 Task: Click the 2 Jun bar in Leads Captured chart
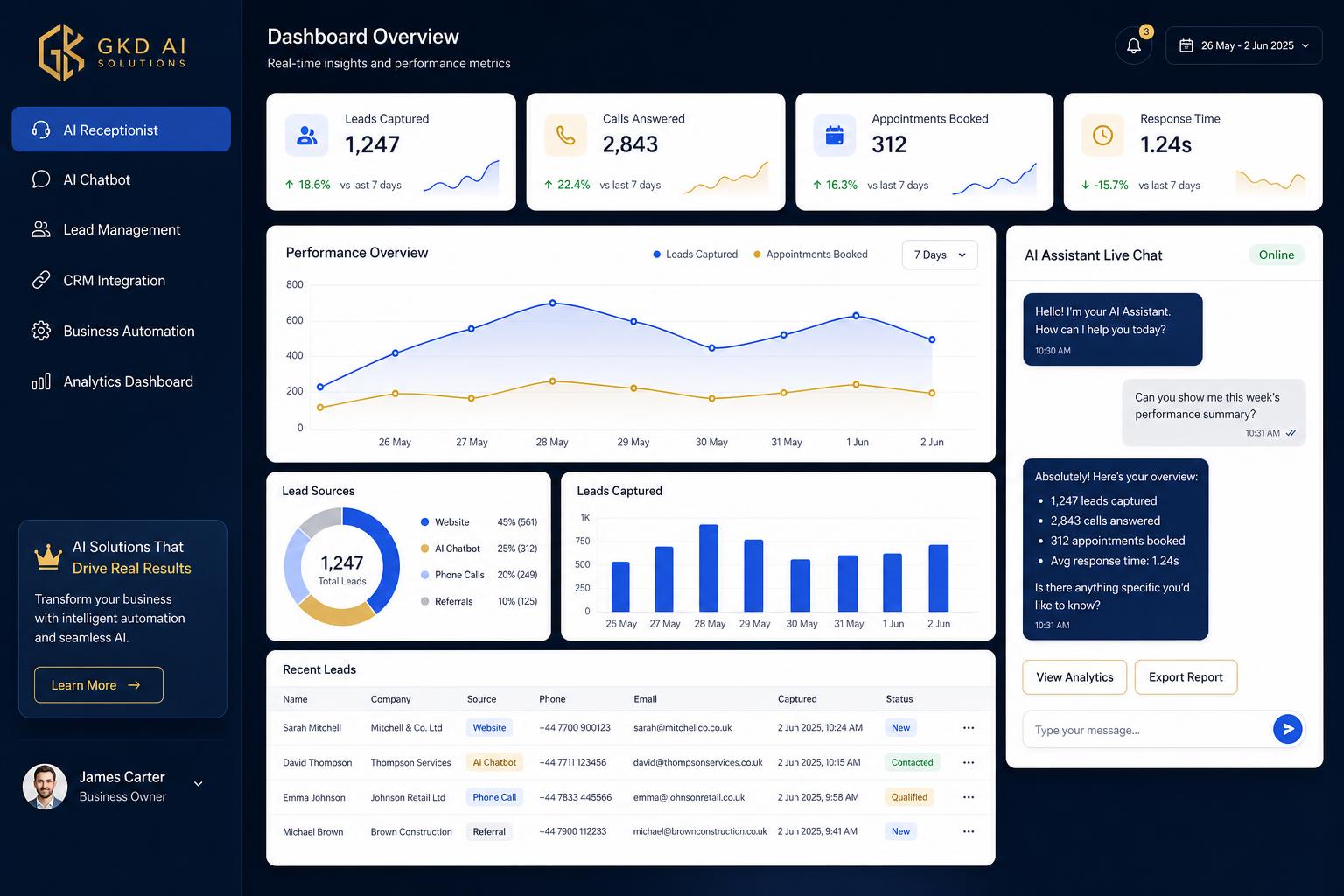click(x=938, y=578)
